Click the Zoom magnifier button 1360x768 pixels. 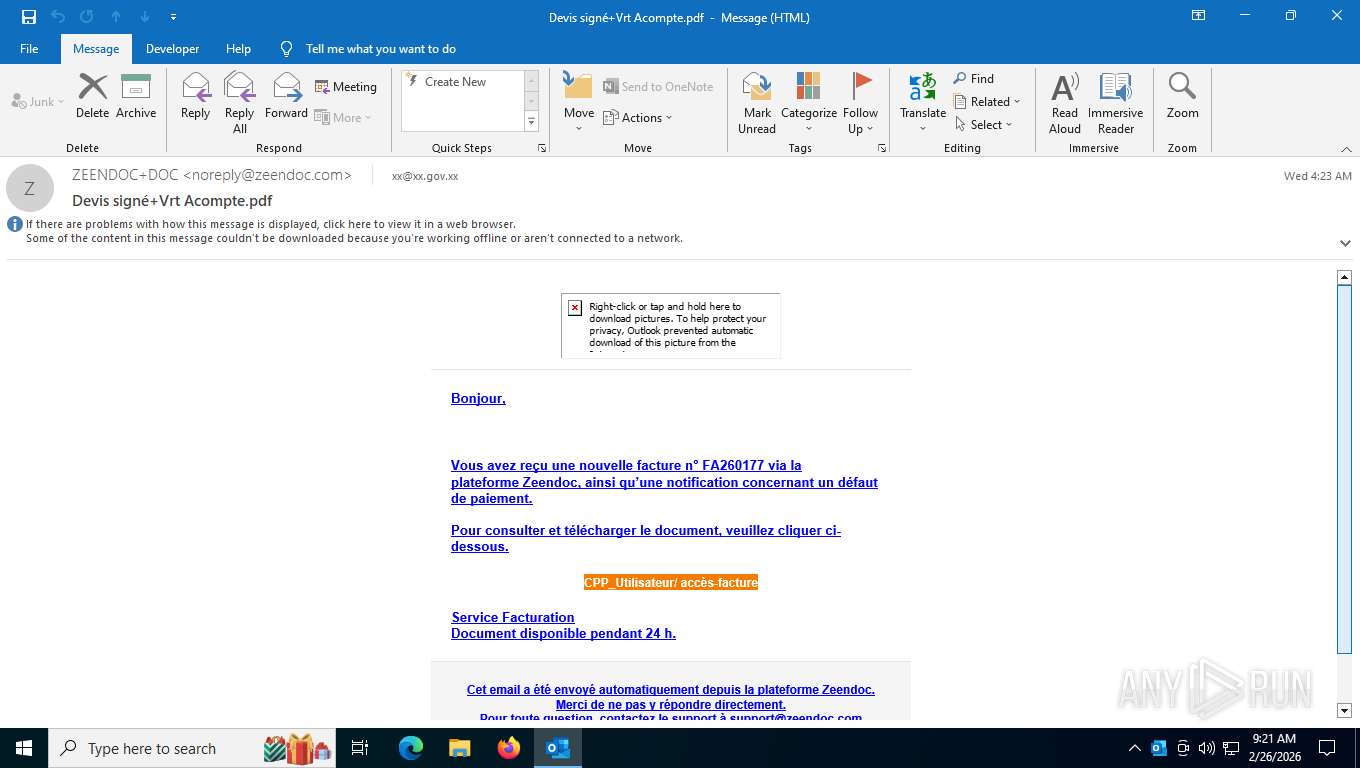pos(1182,96)
